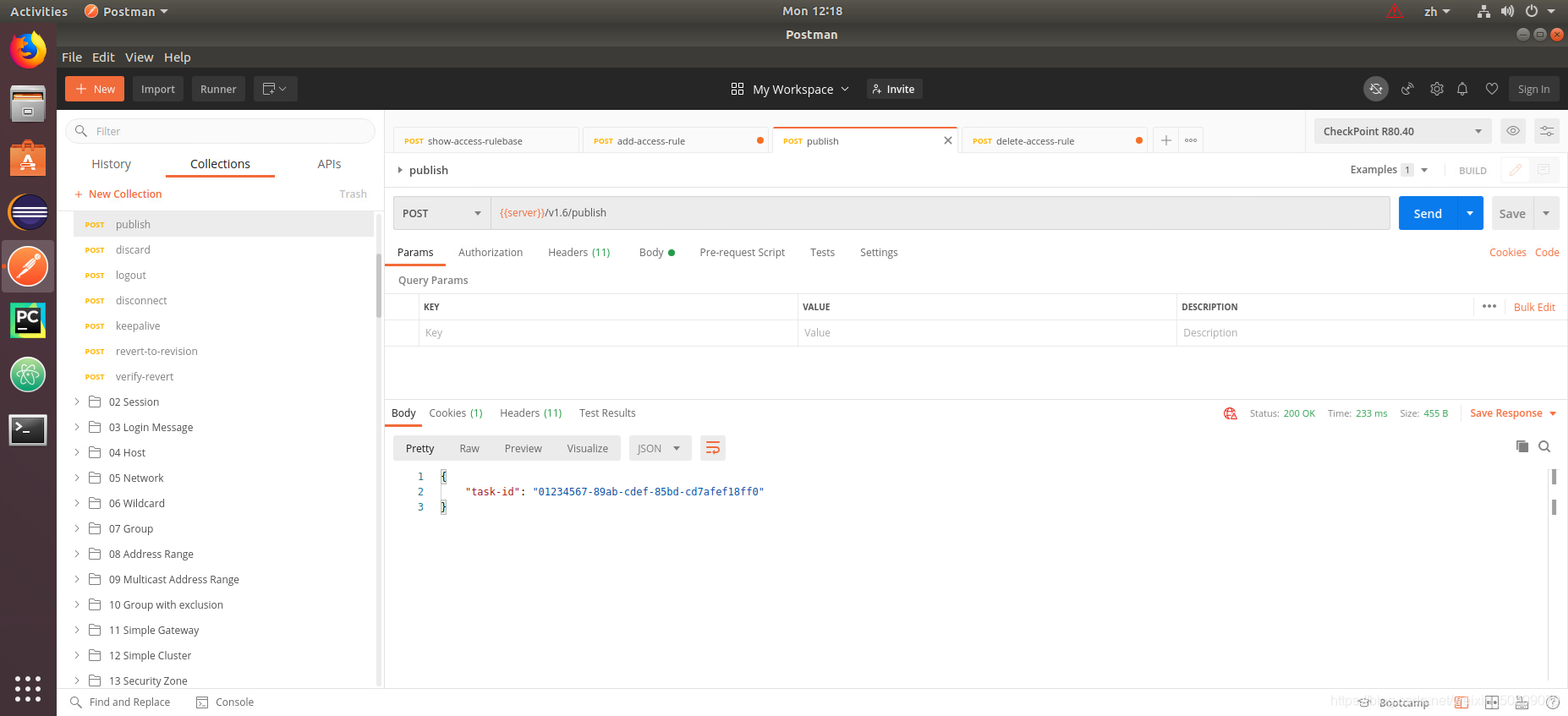Switch to two pane view in status bar
The image size is (1568, 716).
coord(1492,702)
